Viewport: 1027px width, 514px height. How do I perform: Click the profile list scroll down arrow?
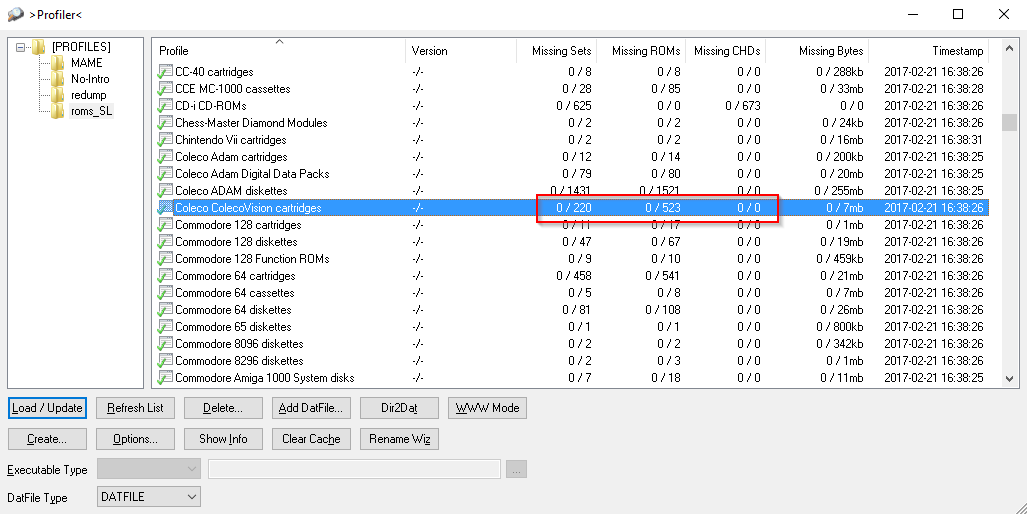1009,378
